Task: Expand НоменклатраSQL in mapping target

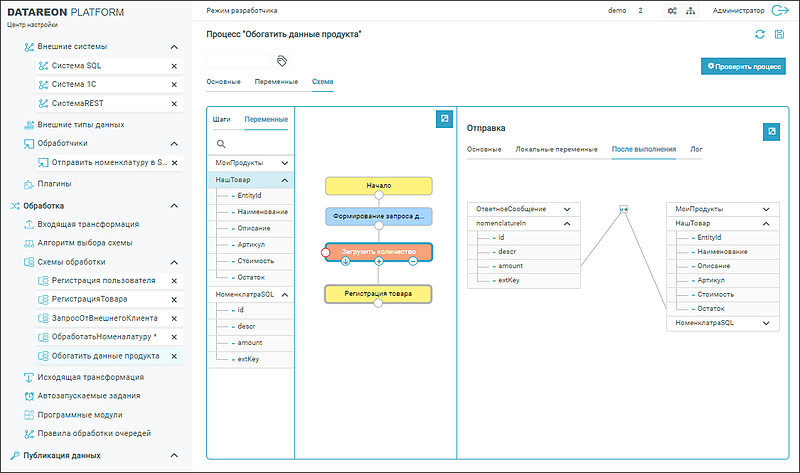Action: [x=766, y=323]
